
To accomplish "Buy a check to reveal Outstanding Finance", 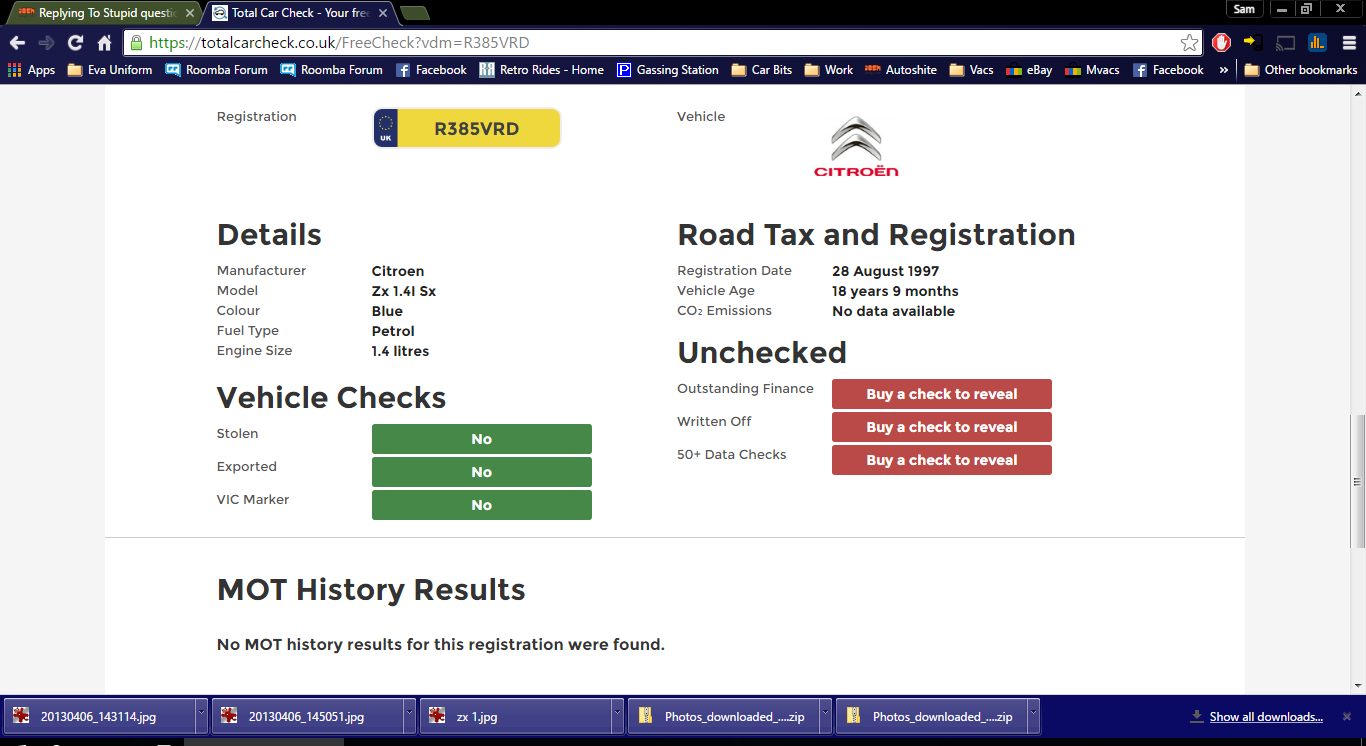I will tap(941, 394).
